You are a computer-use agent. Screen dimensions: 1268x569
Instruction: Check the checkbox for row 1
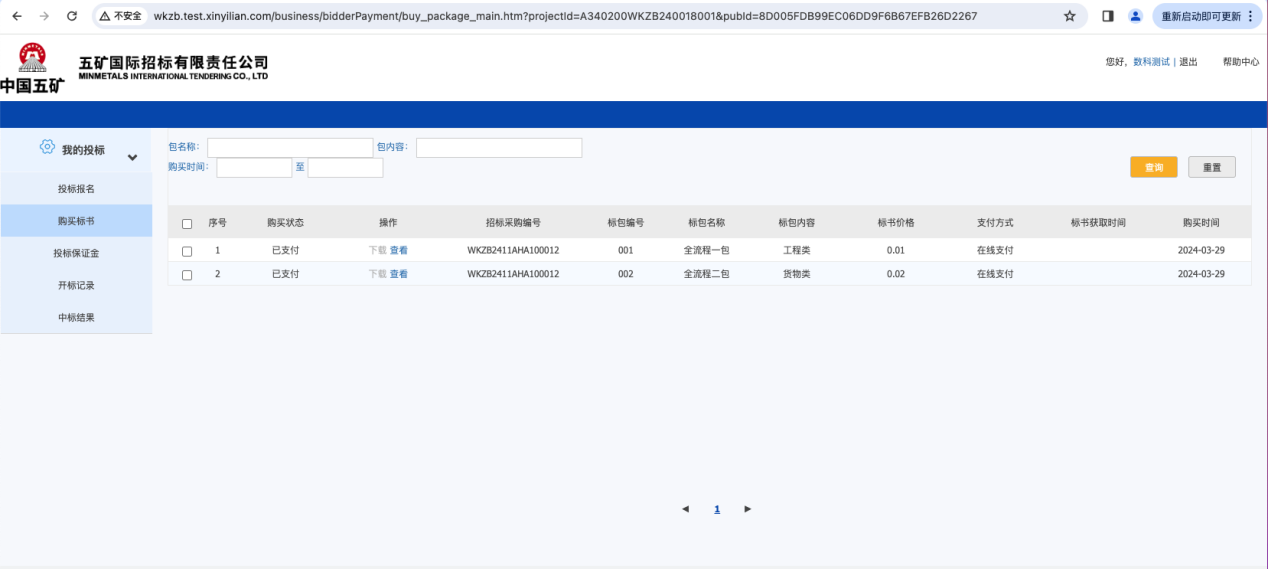coord(187,251)
